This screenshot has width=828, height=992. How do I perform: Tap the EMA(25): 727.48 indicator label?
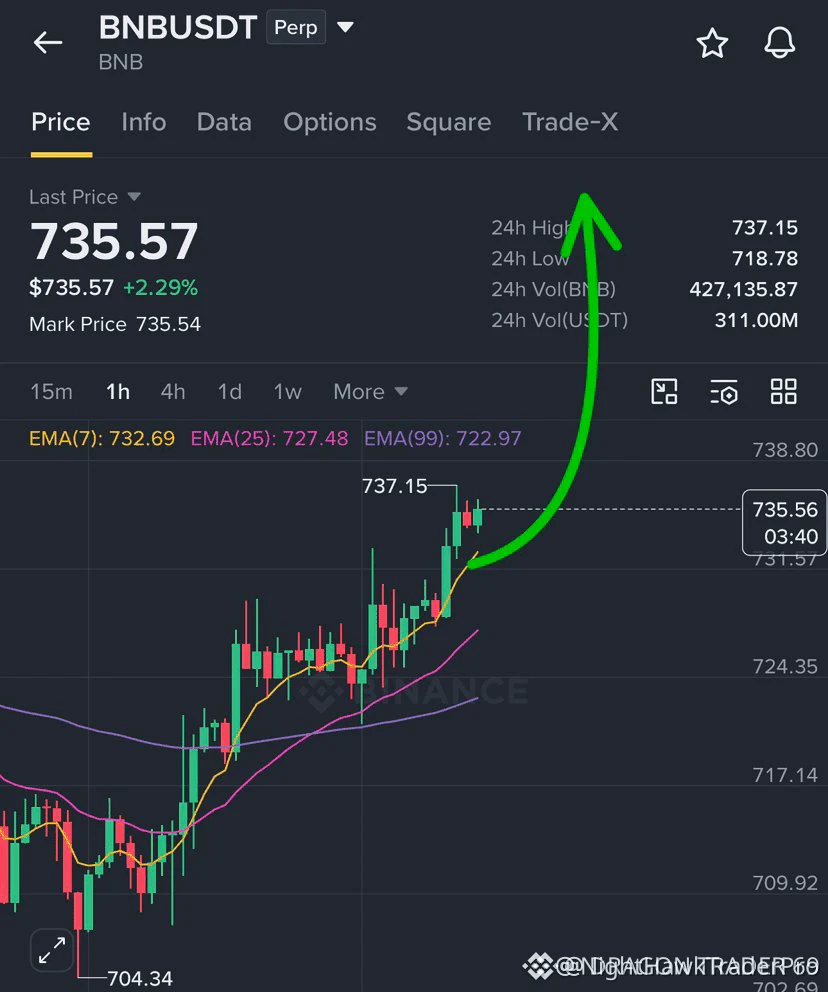coord(269,438)
